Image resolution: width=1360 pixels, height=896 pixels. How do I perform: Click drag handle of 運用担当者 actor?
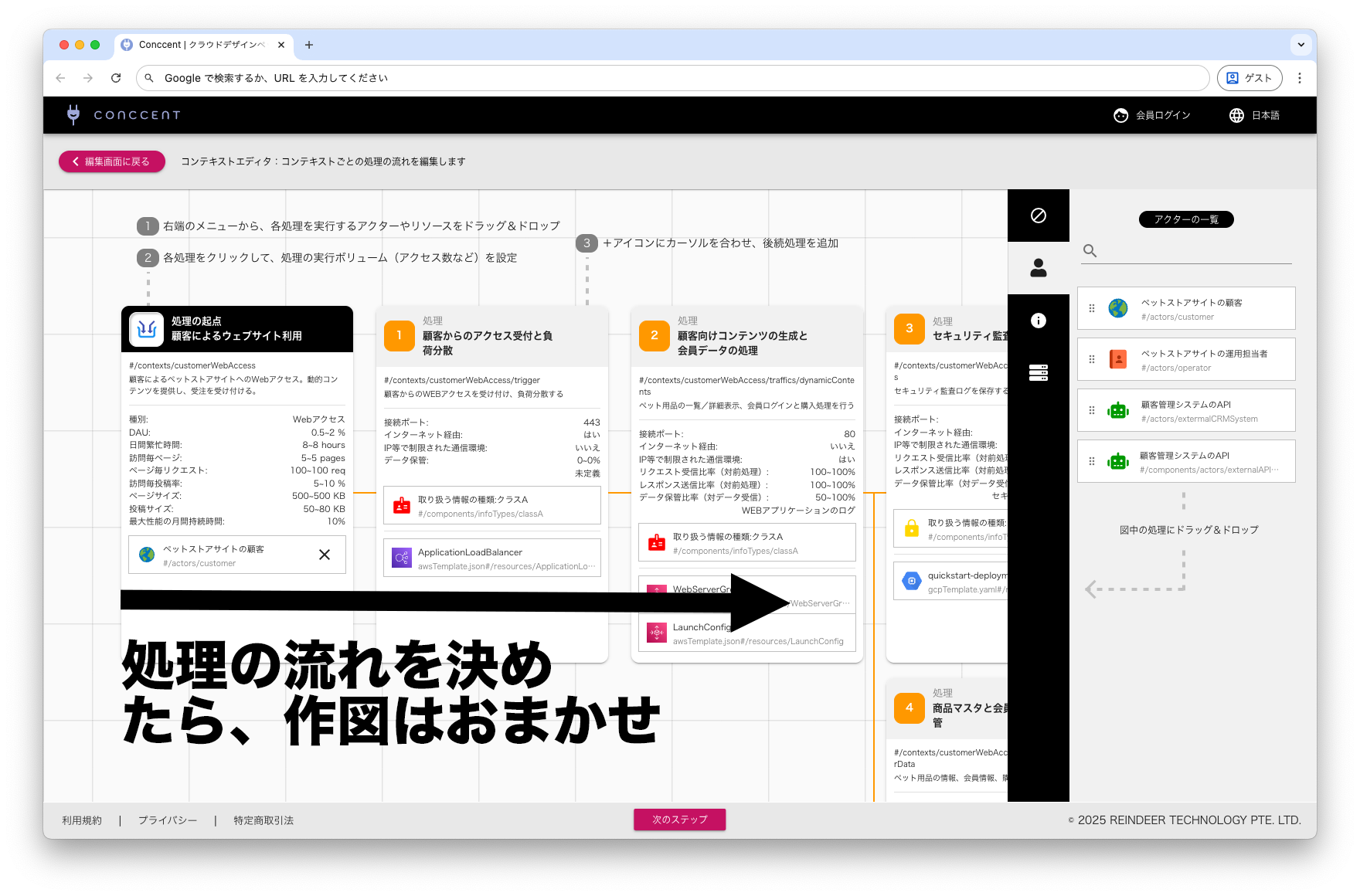(1092, 359)
